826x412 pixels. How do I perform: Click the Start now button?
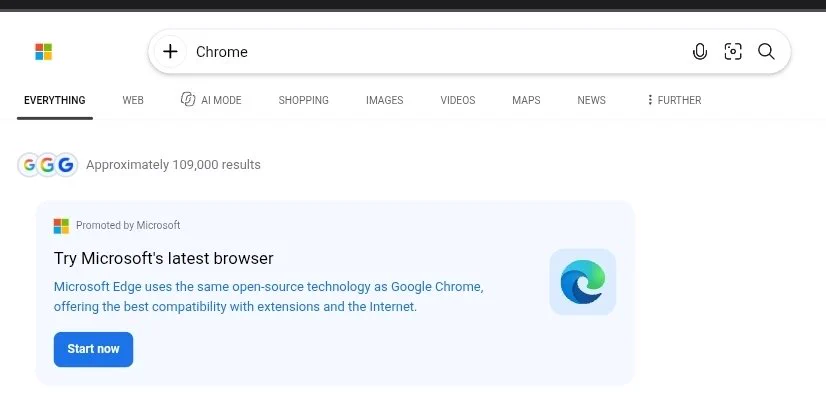coord(93,349)
